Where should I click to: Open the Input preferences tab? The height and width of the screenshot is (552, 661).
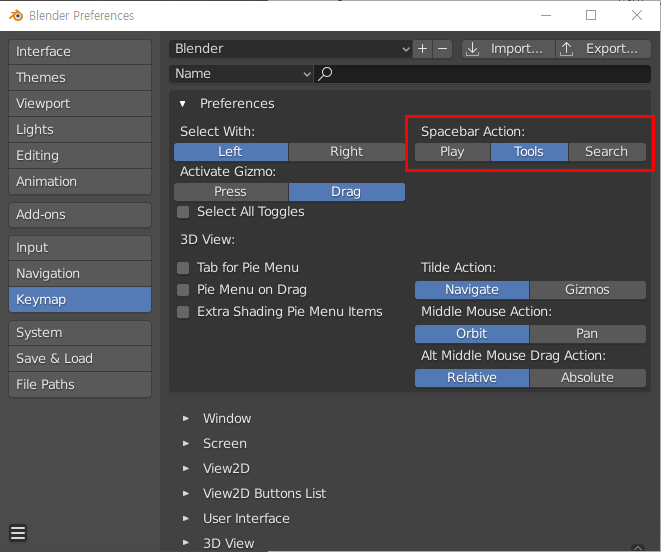(80, 248)
